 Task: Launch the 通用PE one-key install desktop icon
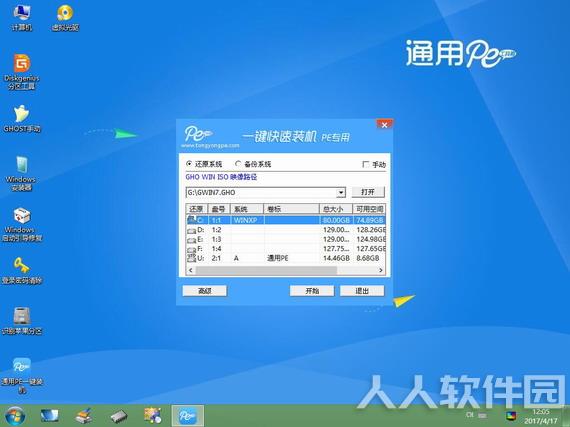[22, 375]
